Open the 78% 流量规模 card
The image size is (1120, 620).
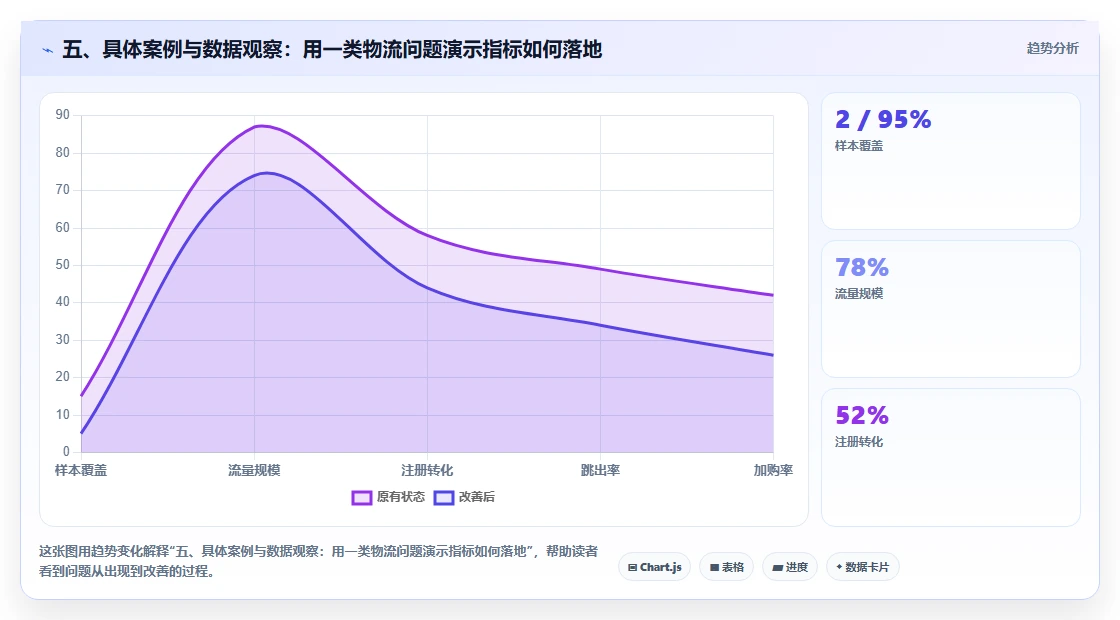point(951,309)
